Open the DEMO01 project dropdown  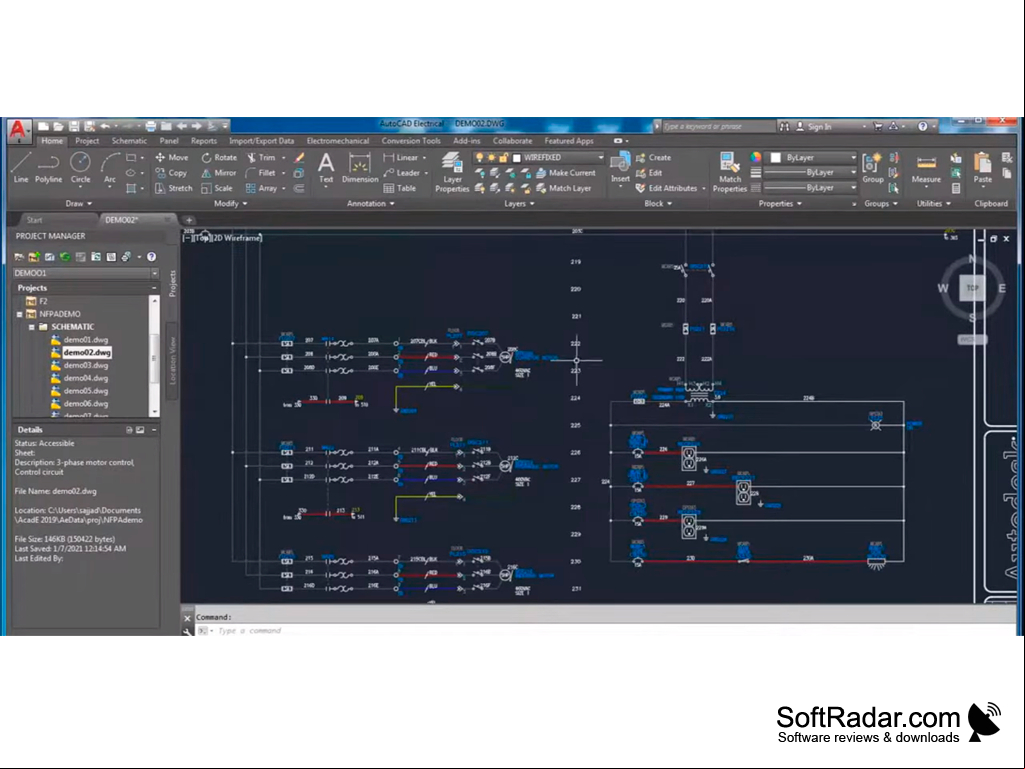[154, 273]
